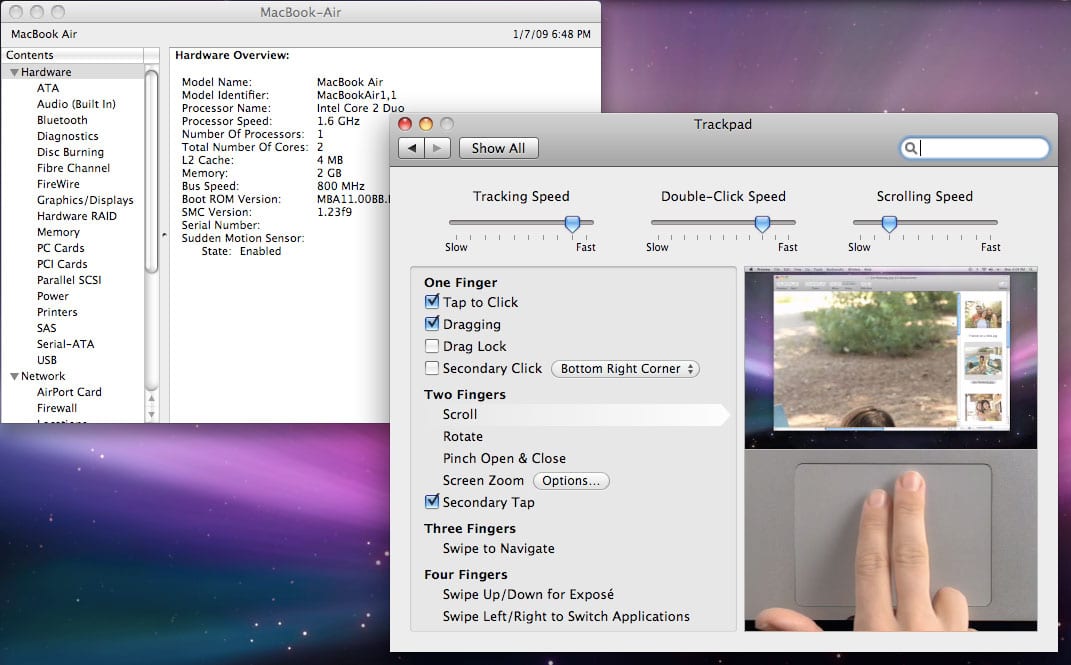This screenshot has width=1071, height=665.
Task: Select Rotate gesture item
Action: (x=462, y=436)
